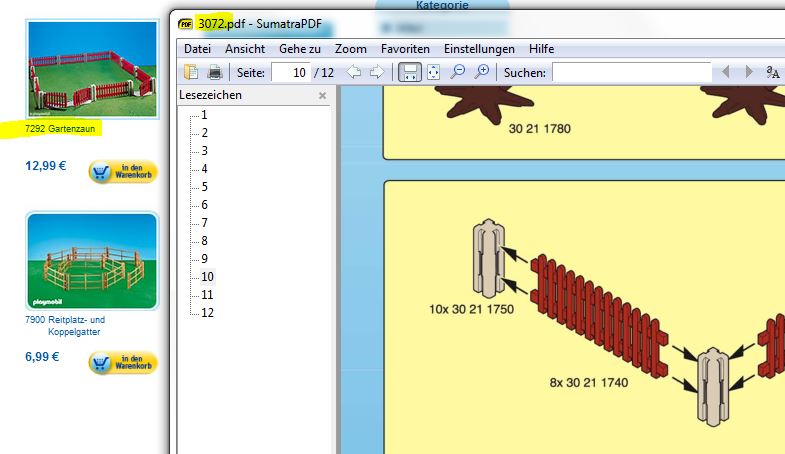Screen dimensions: 785x454
Task: Select bookmark 5 in Lesezeichen tree
Action: (204, 187)
